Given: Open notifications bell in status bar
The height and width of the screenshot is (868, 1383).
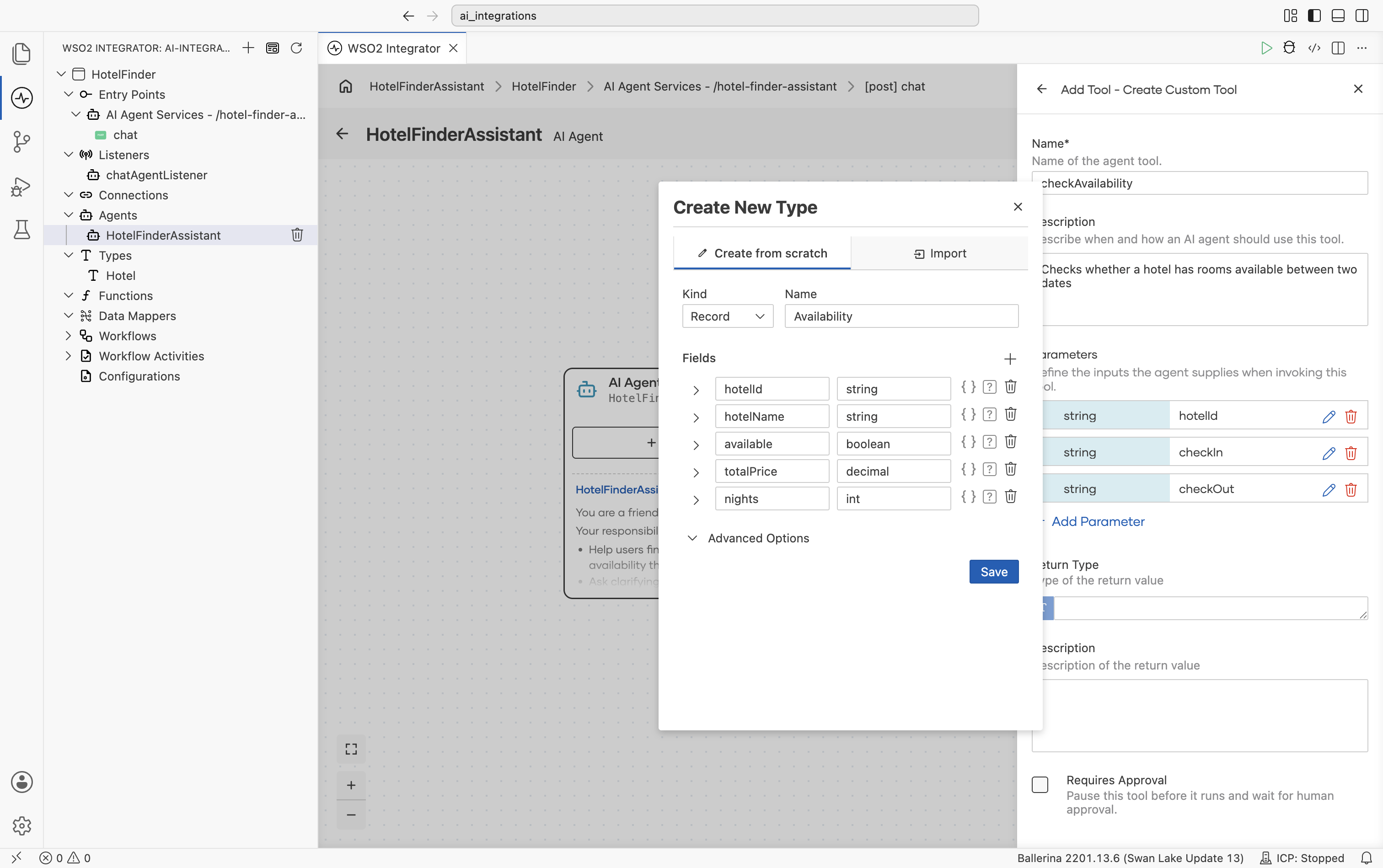Looking at the screenshot, I should pos(1367,857).
